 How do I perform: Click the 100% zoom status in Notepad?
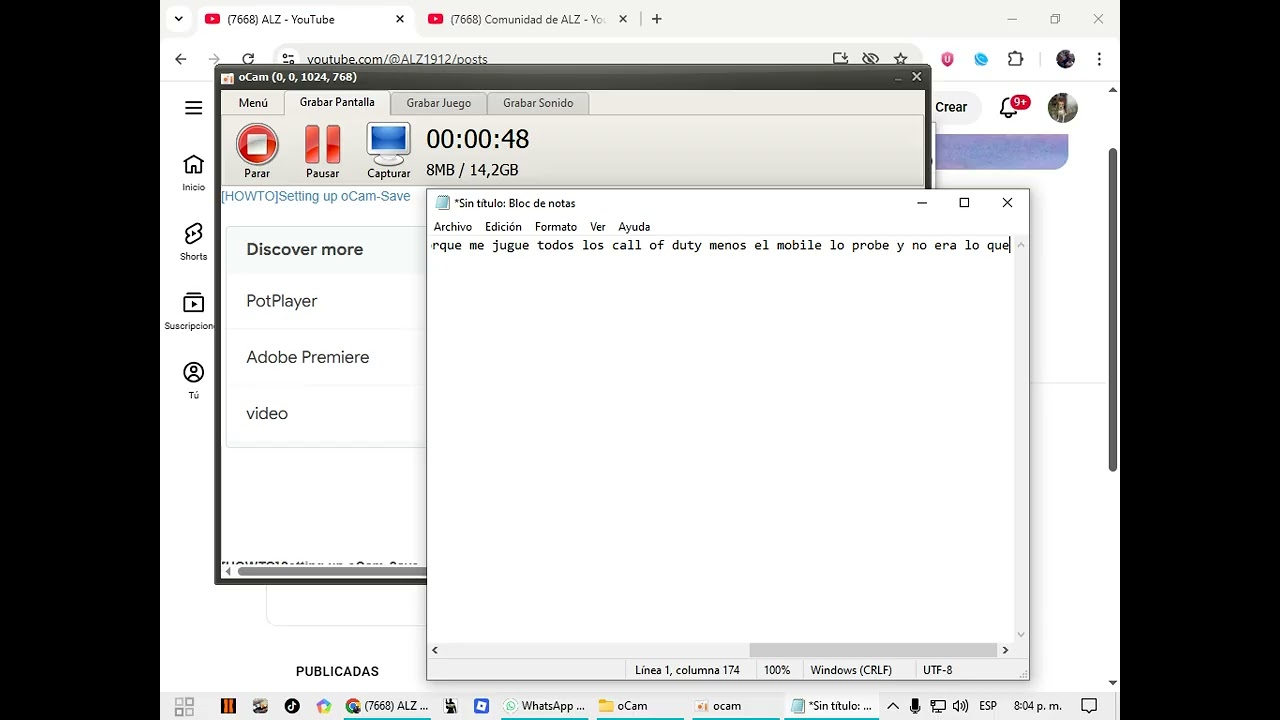(777, 670)
